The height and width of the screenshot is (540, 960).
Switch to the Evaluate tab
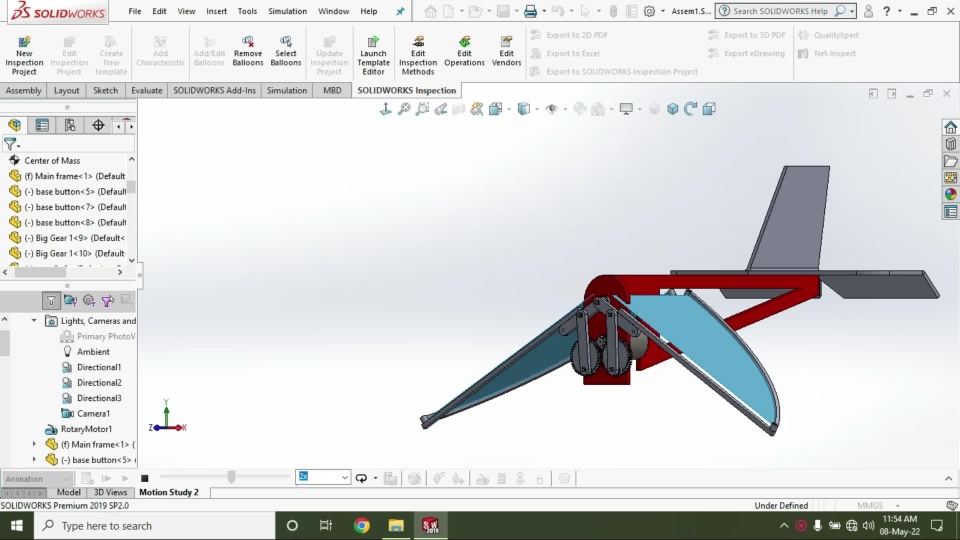point(146,90)
